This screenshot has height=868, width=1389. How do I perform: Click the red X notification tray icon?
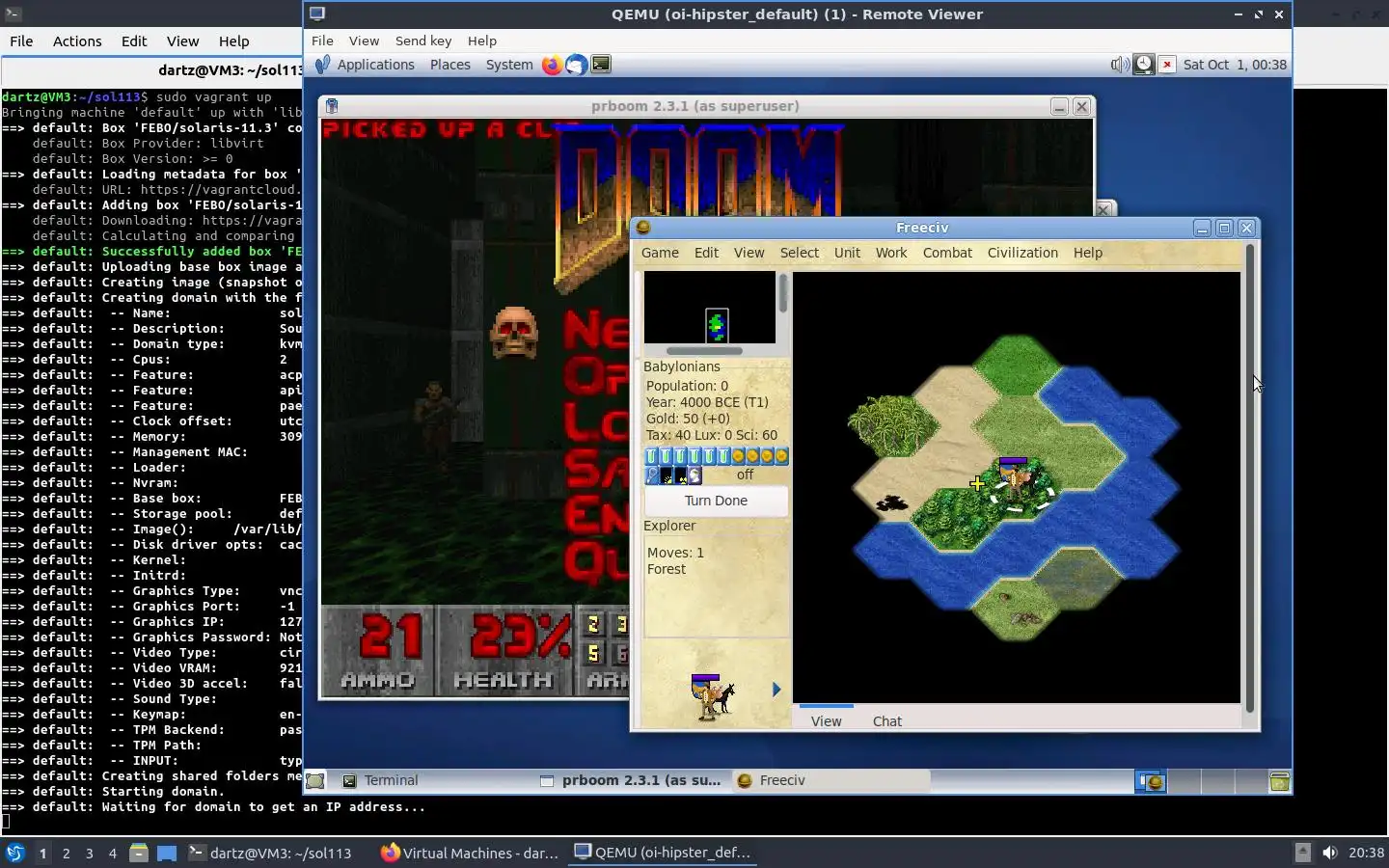pyautogui.click(x=1166, y=65)
